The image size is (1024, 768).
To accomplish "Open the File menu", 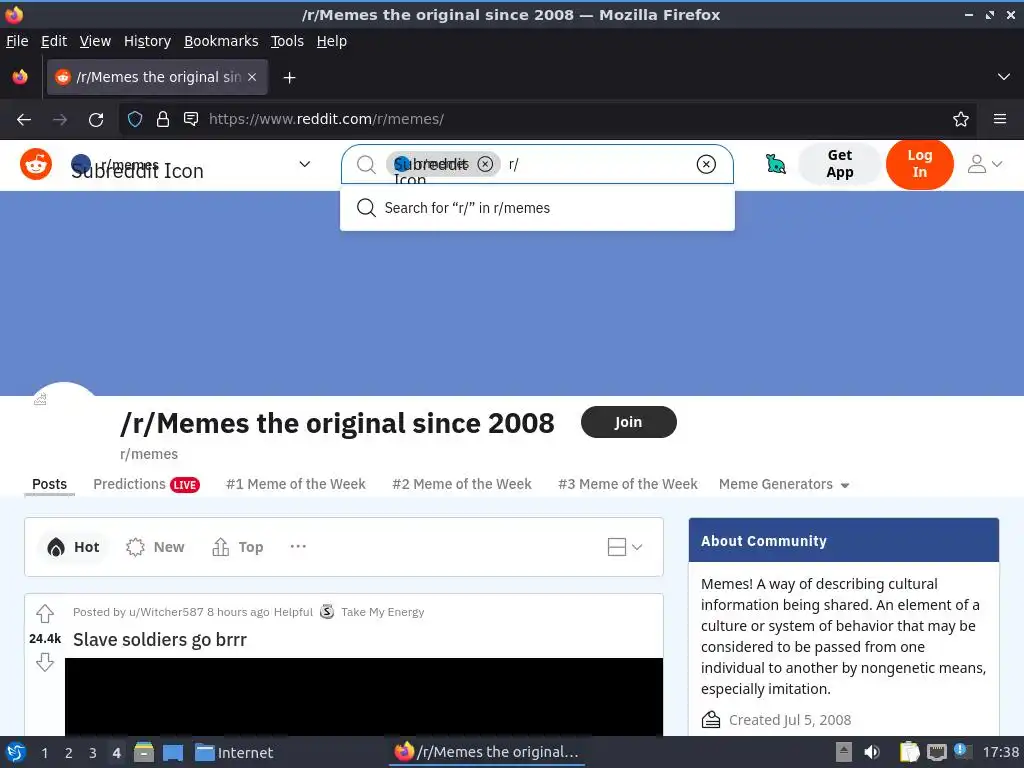I will tap(17, 41).
